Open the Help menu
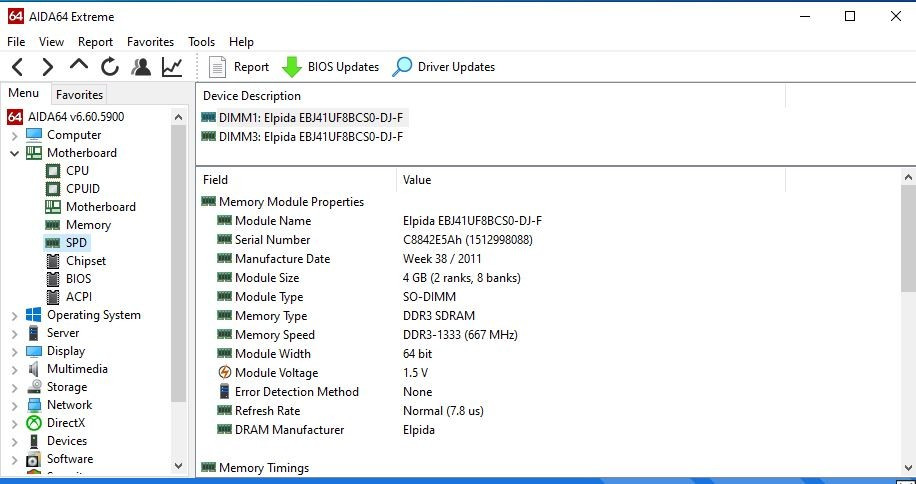Viewport: 916px width, 484px height. (x=241, y=42)
